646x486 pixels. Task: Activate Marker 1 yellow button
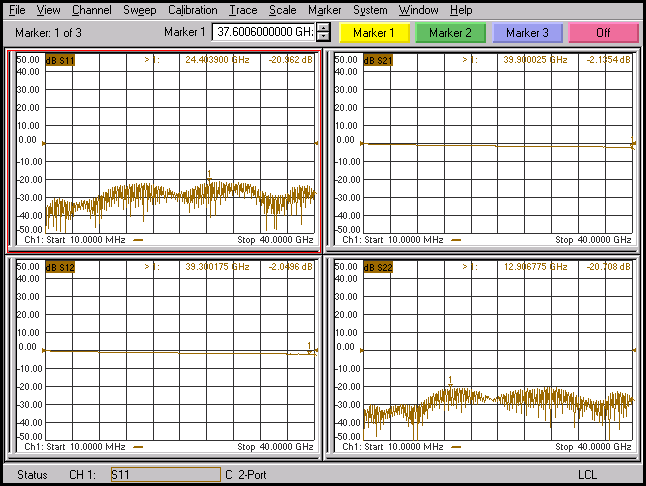[x=374, y=33]
